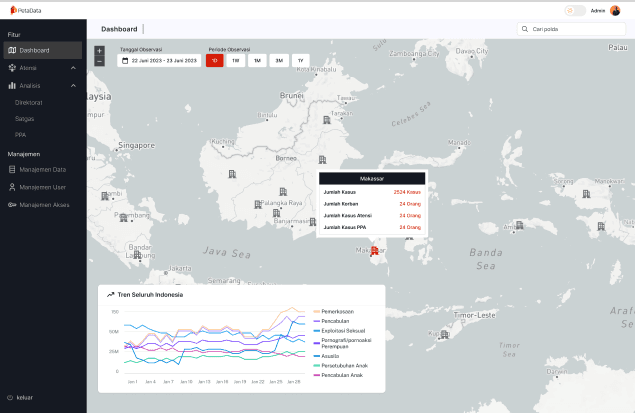This screenshot has width=635, height=413.
Task: Click the keluar logout button
Action: [x=20, y=397]
